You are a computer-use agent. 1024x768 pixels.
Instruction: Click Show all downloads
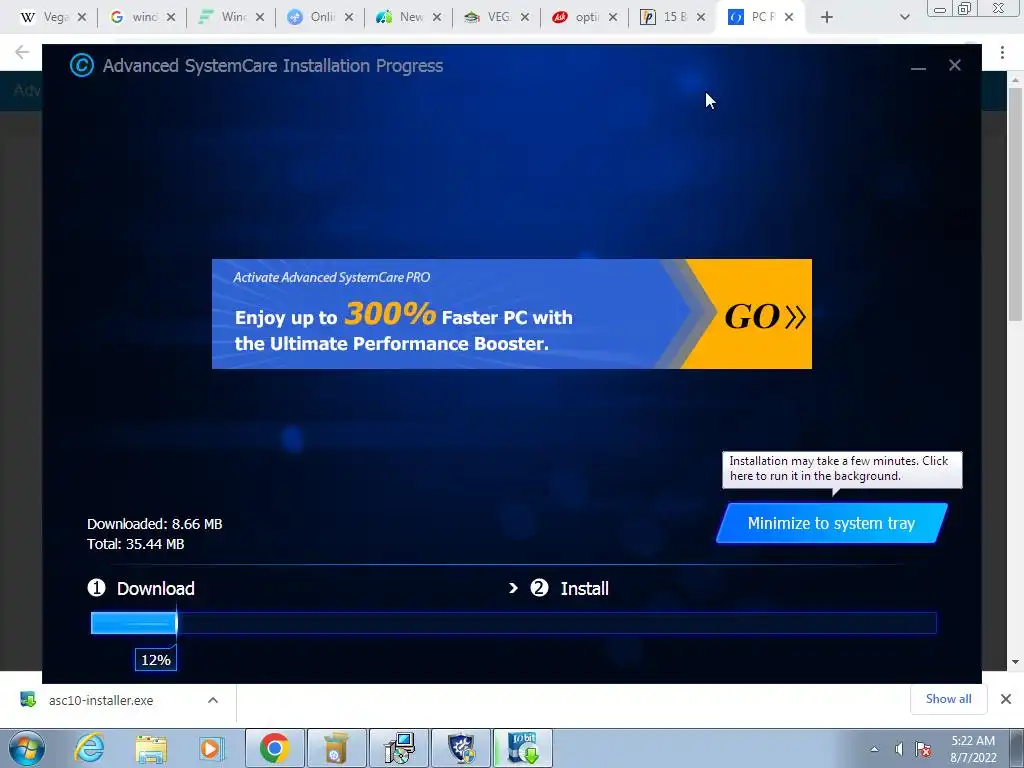tap(948, 699)
